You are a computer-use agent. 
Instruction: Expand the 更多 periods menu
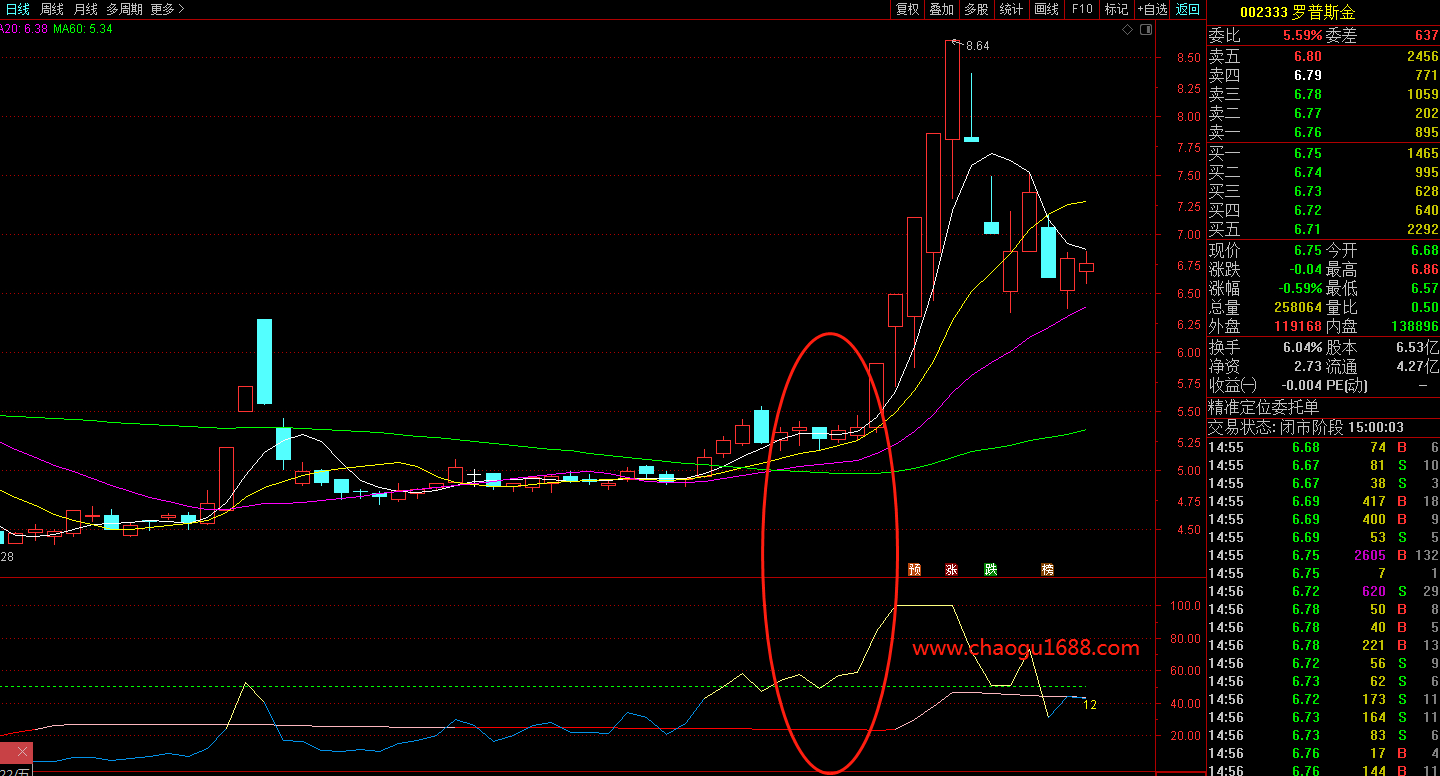(x=167, y=9)
